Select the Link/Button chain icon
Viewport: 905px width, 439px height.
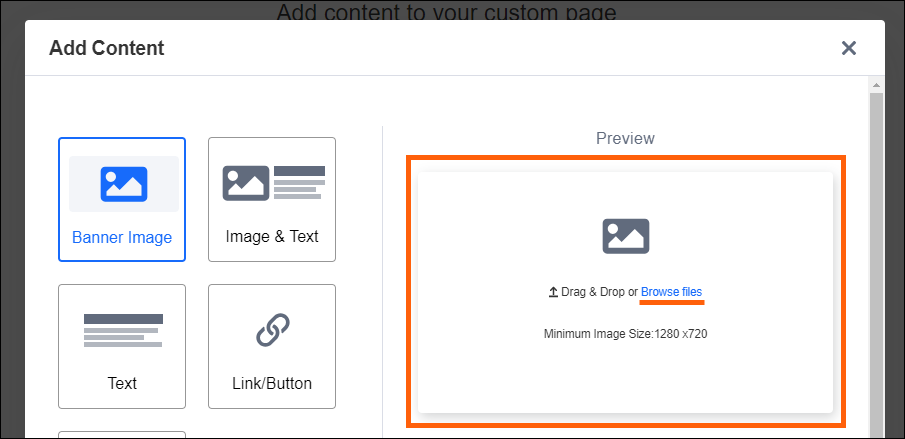pyautogui.click(x=272, y=330)
